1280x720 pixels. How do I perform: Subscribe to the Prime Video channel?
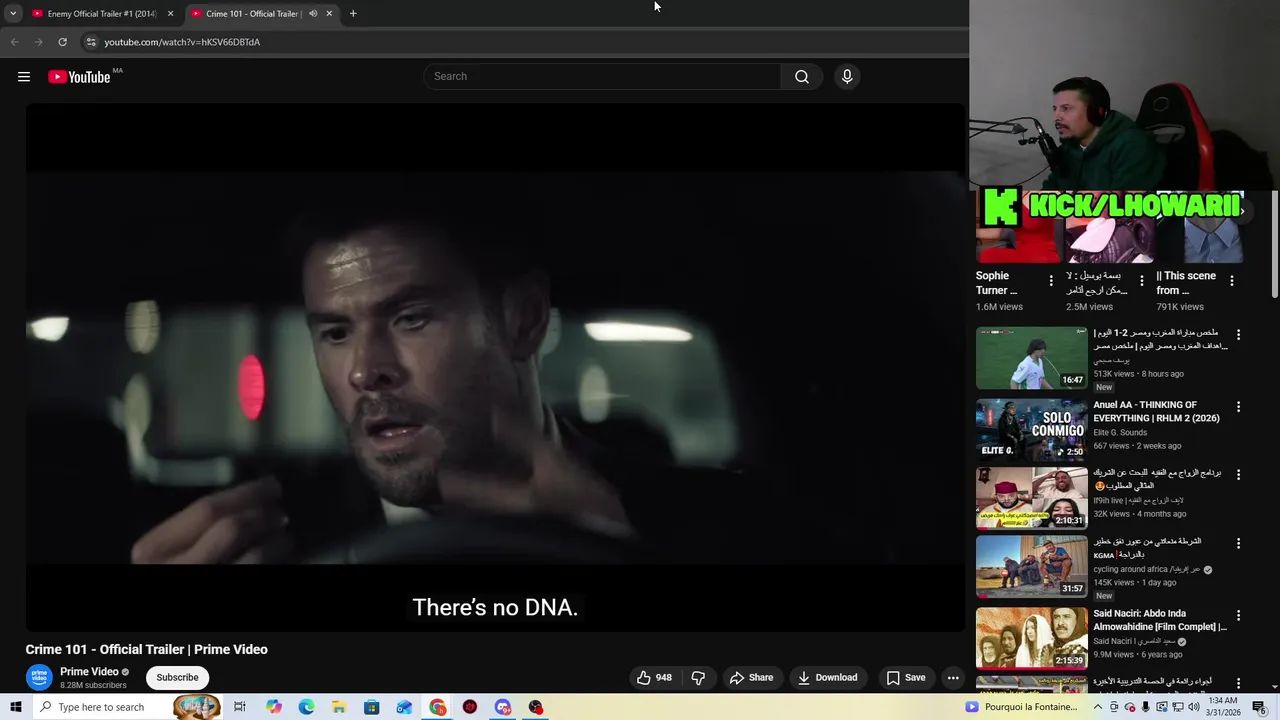click(x=177, y=678)
